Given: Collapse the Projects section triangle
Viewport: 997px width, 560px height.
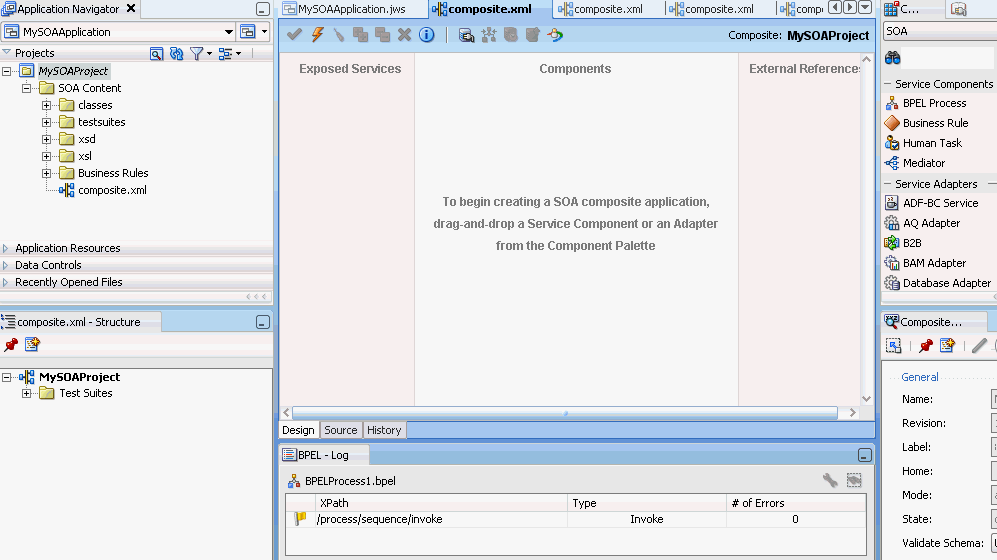Looking at the screenshot, I should pos(7,53).
